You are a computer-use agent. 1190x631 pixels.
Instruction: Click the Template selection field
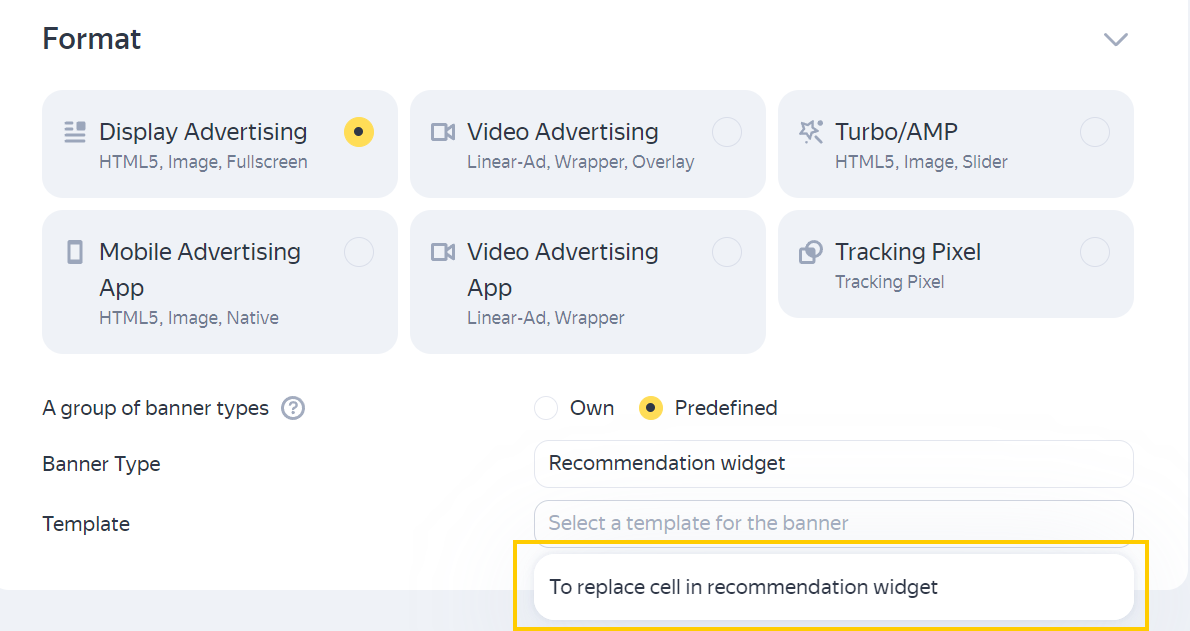[x=833, y=523]
